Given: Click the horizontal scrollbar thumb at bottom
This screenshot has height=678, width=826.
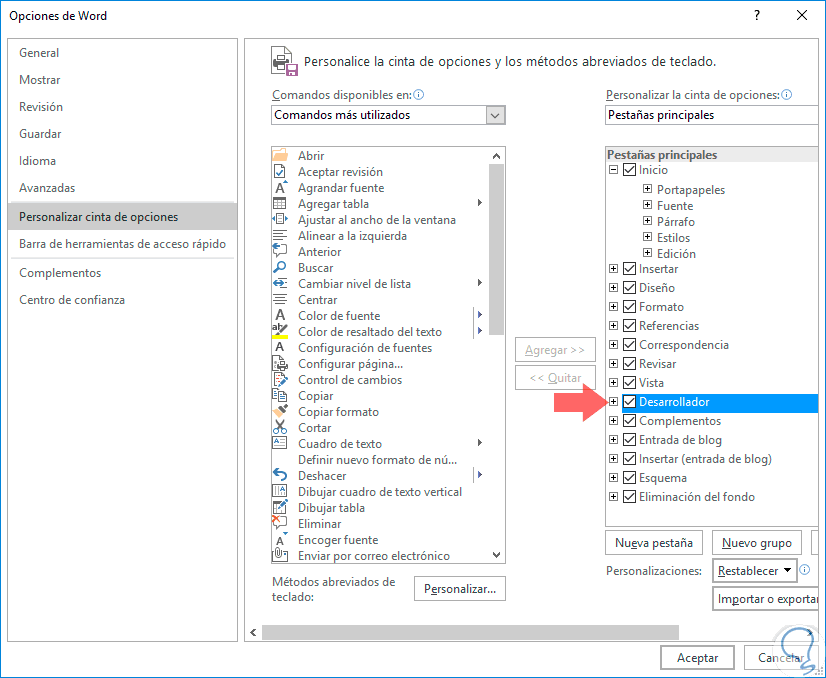Looking at the screenshot, I should (x=470, y=632).
